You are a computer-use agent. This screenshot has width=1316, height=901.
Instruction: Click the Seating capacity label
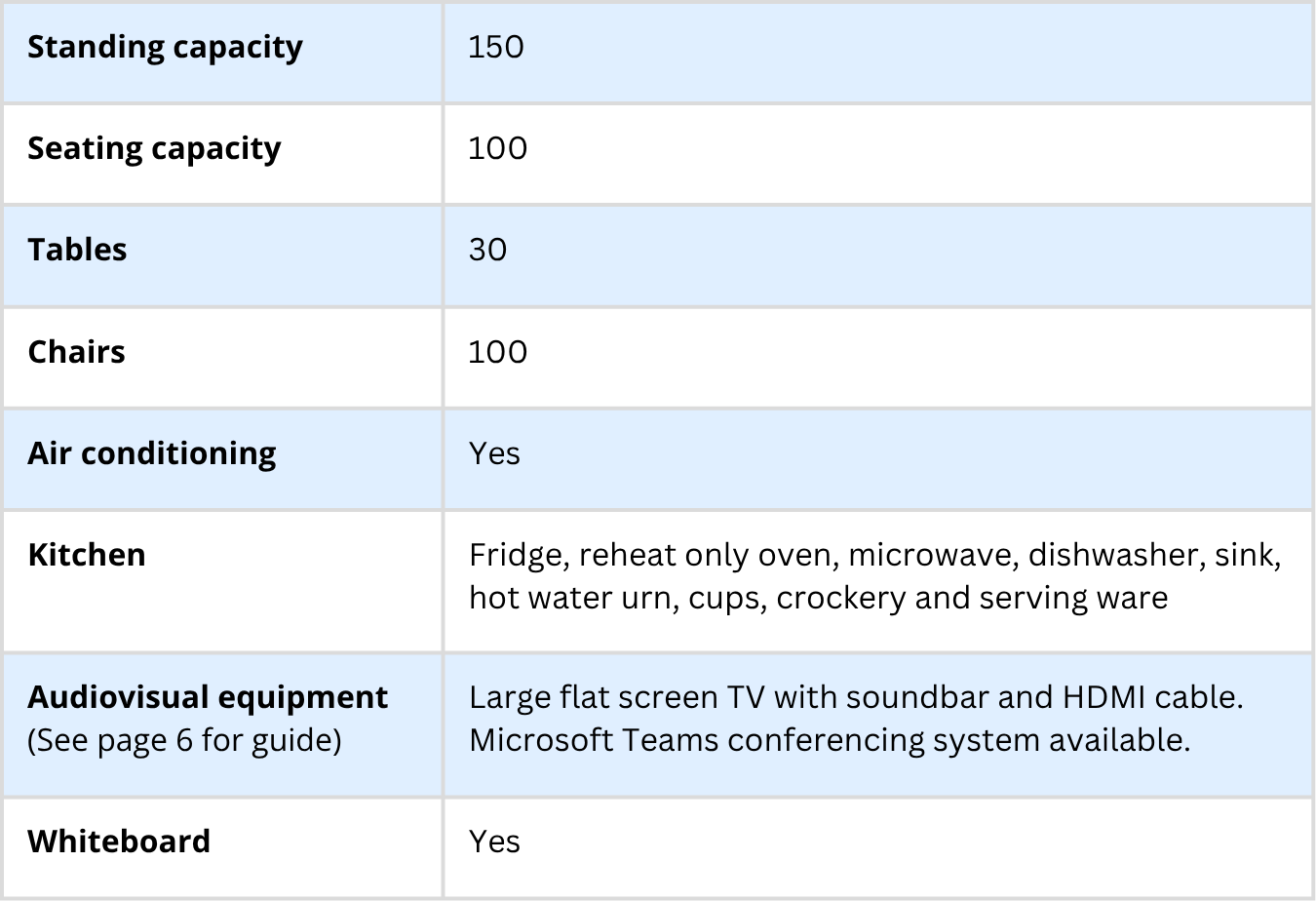[x=154, y=149]
